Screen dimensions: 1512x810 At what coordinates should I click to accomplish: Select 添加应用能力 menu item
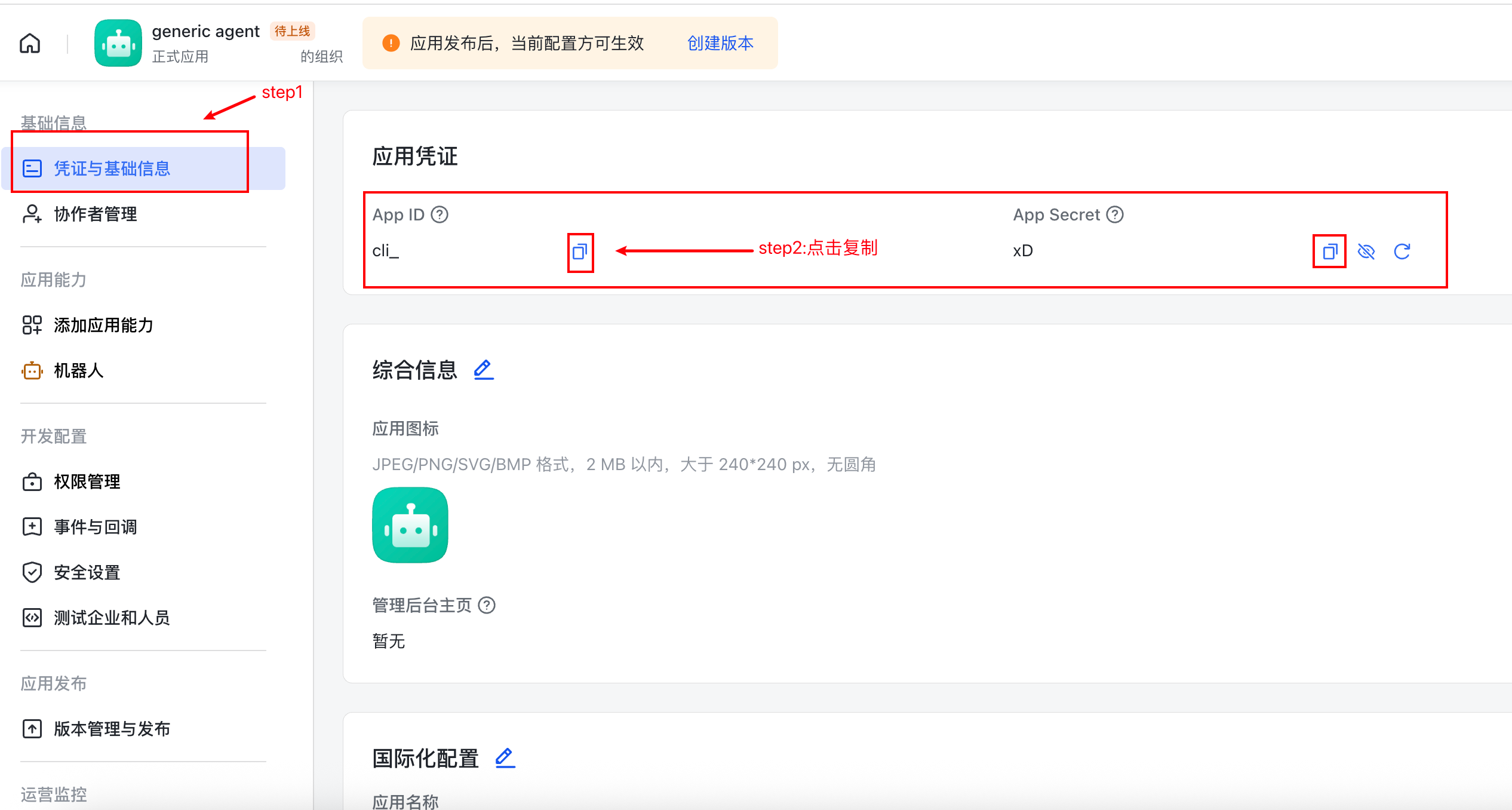103,325
